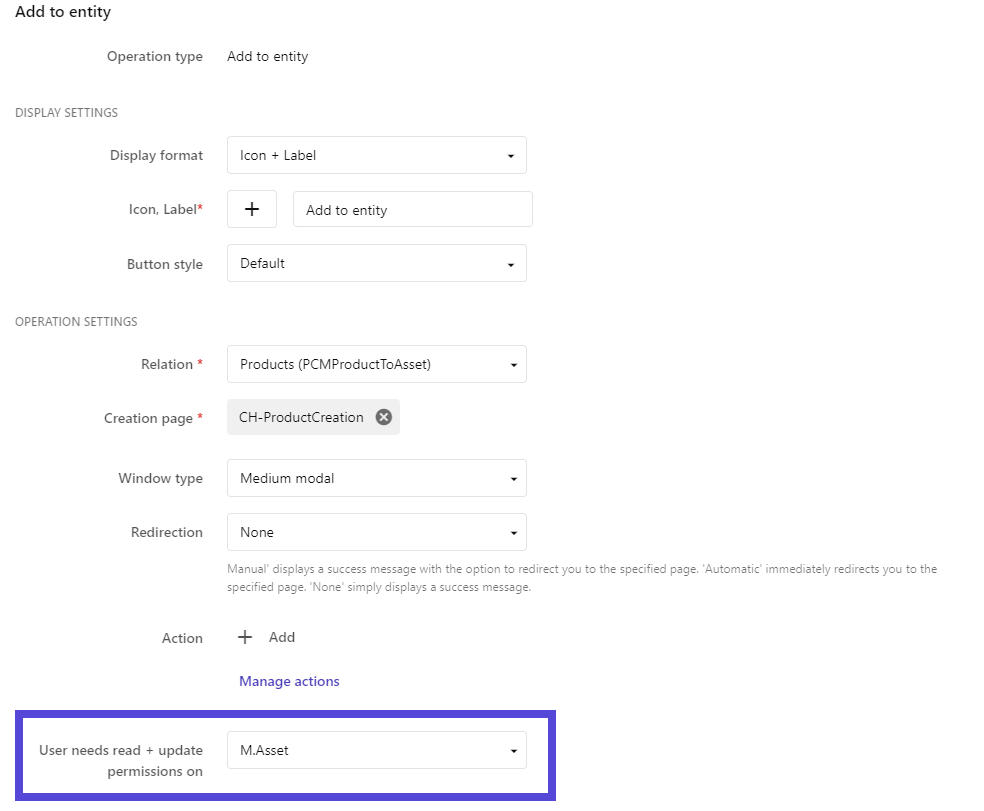Remove CH-ProductCreation with the X icon
Viewport: 984px width, 811px height.
[x=383, y=417]
